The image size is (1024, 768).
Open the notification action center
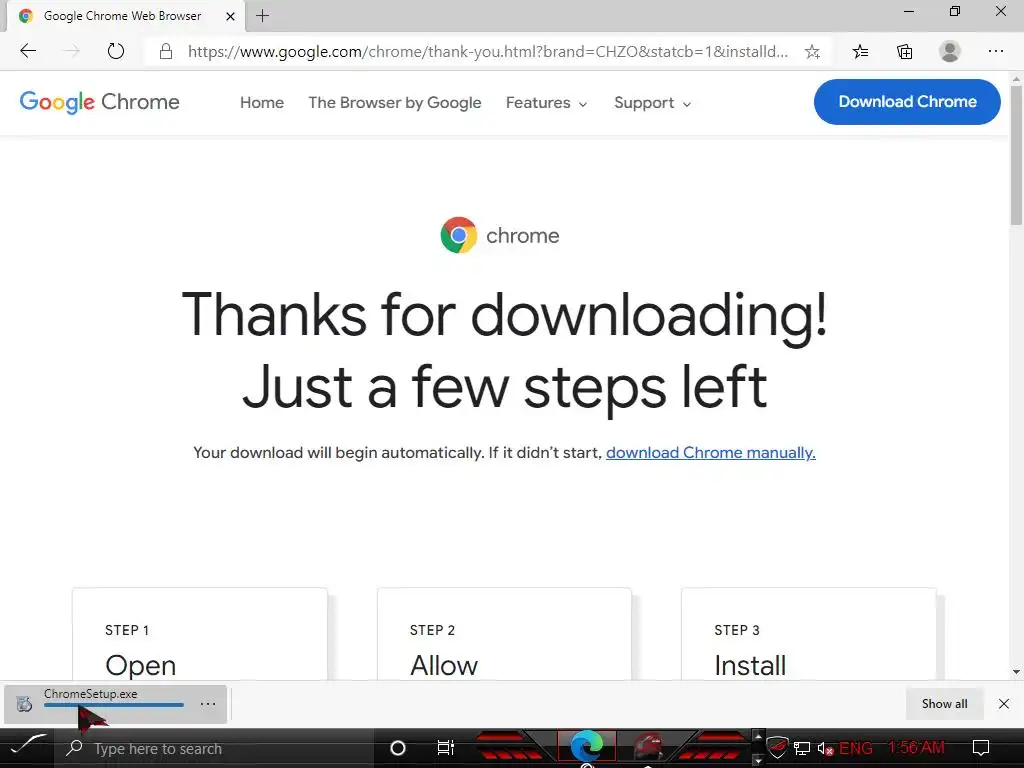pos(981,748)
